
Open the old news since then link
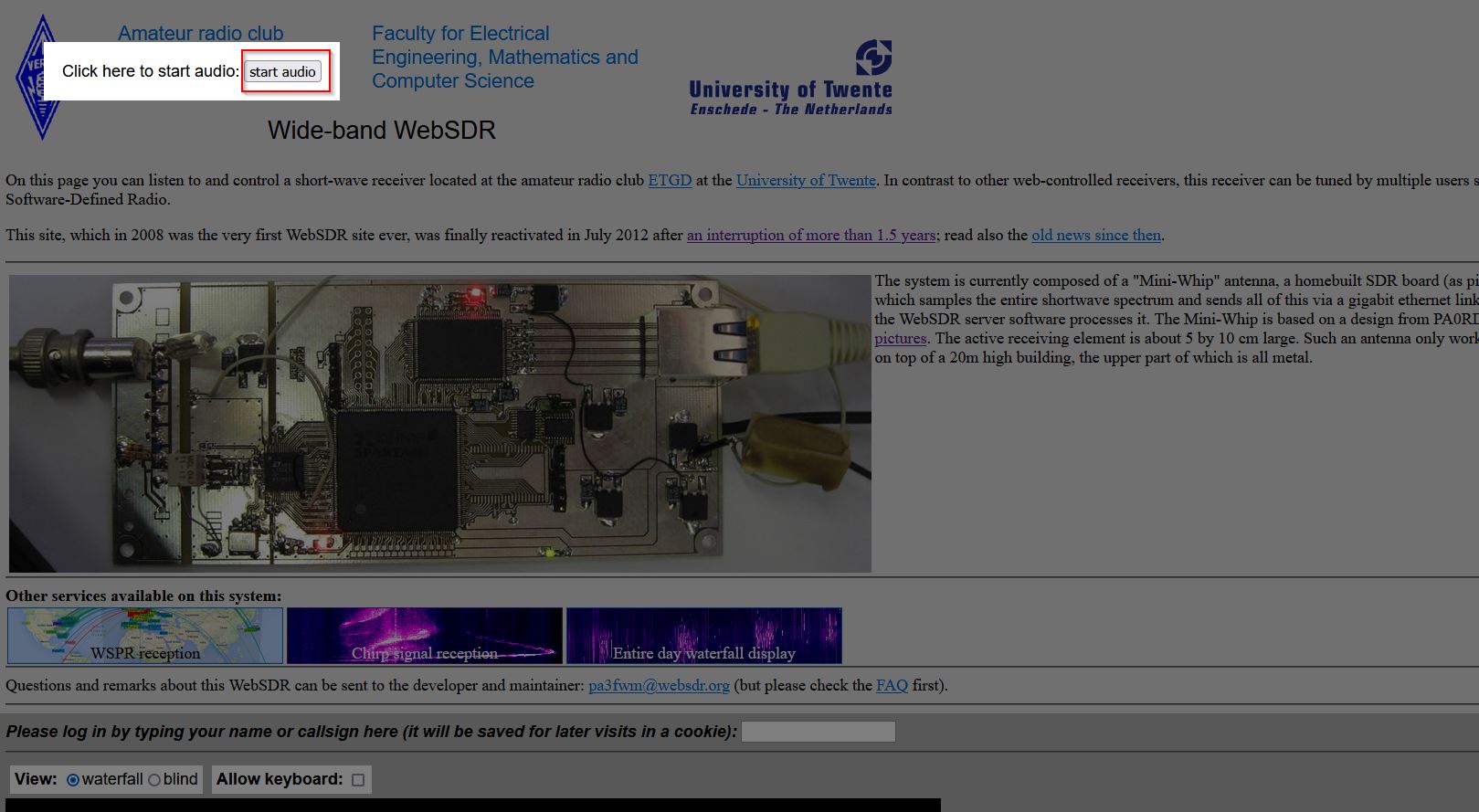tap(1096, 235)
